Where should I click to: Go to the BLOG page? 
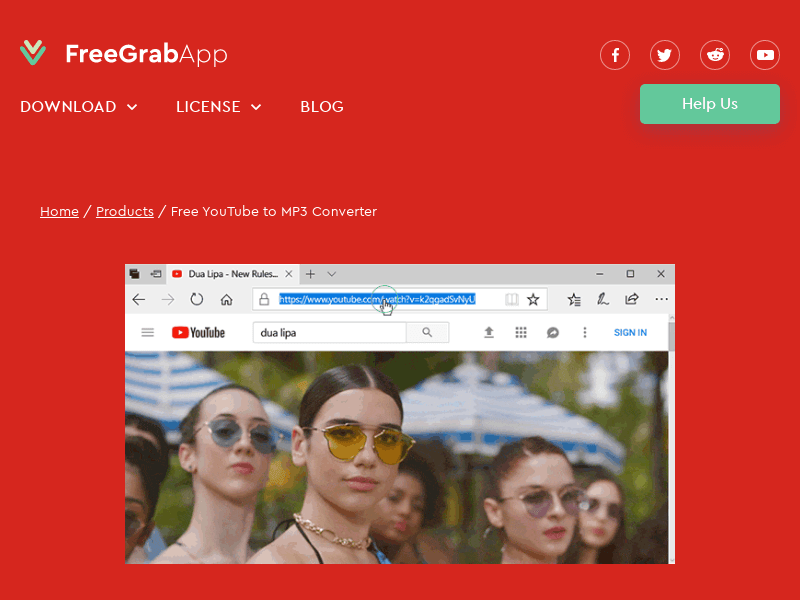point(322,107)
